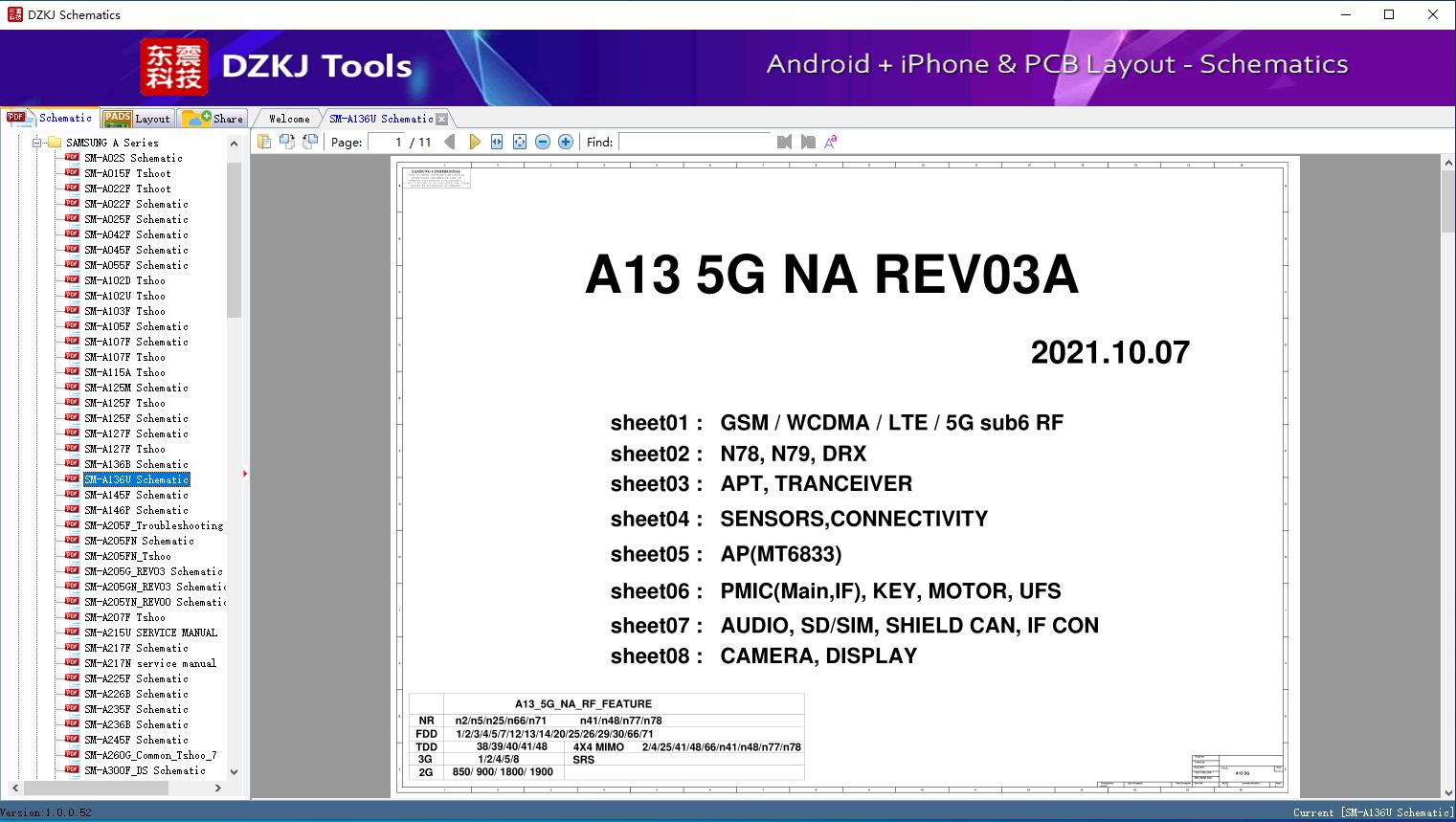The image size is (1456, 822).
Task: Switch to the Layout tab
Action: pyautogui.click(x=138, y=119)
